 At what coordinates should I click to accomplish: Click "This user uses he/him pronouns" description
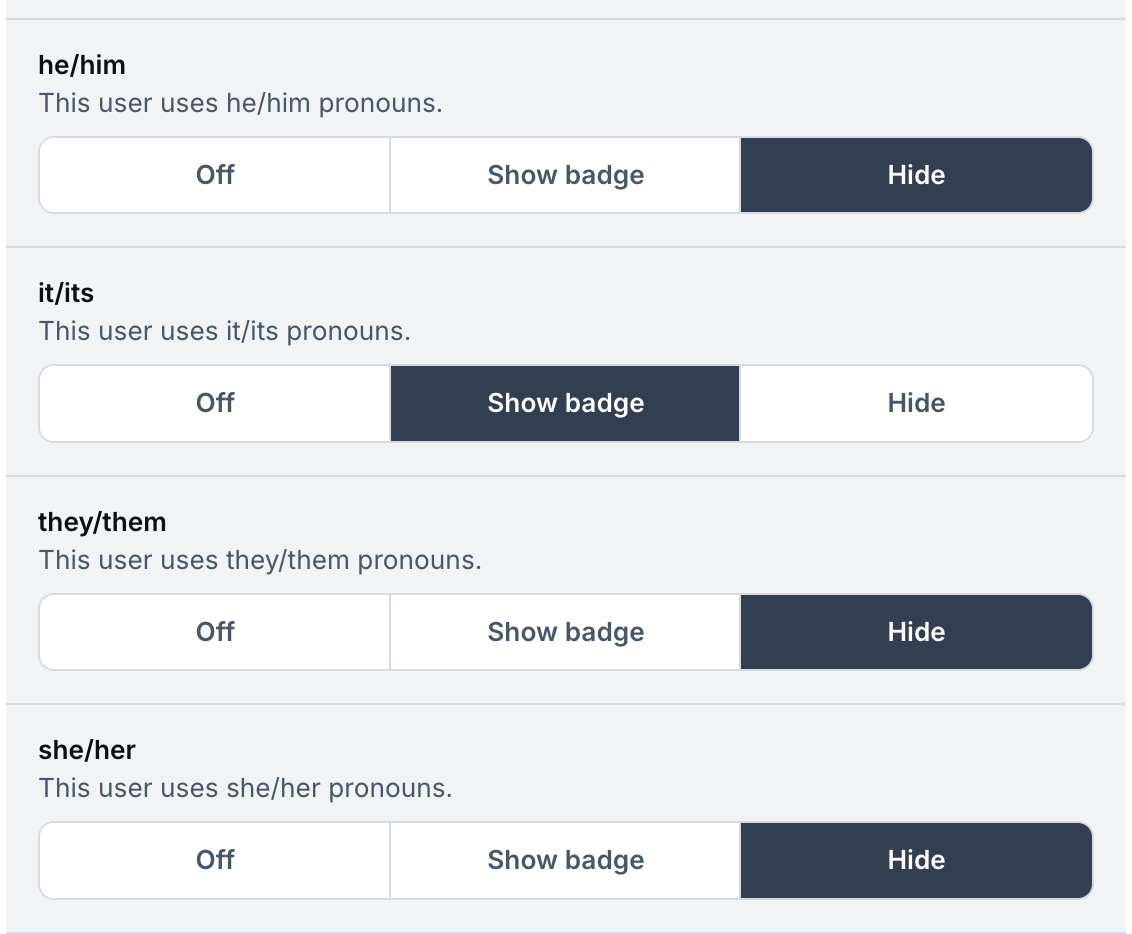coord(240,103)
